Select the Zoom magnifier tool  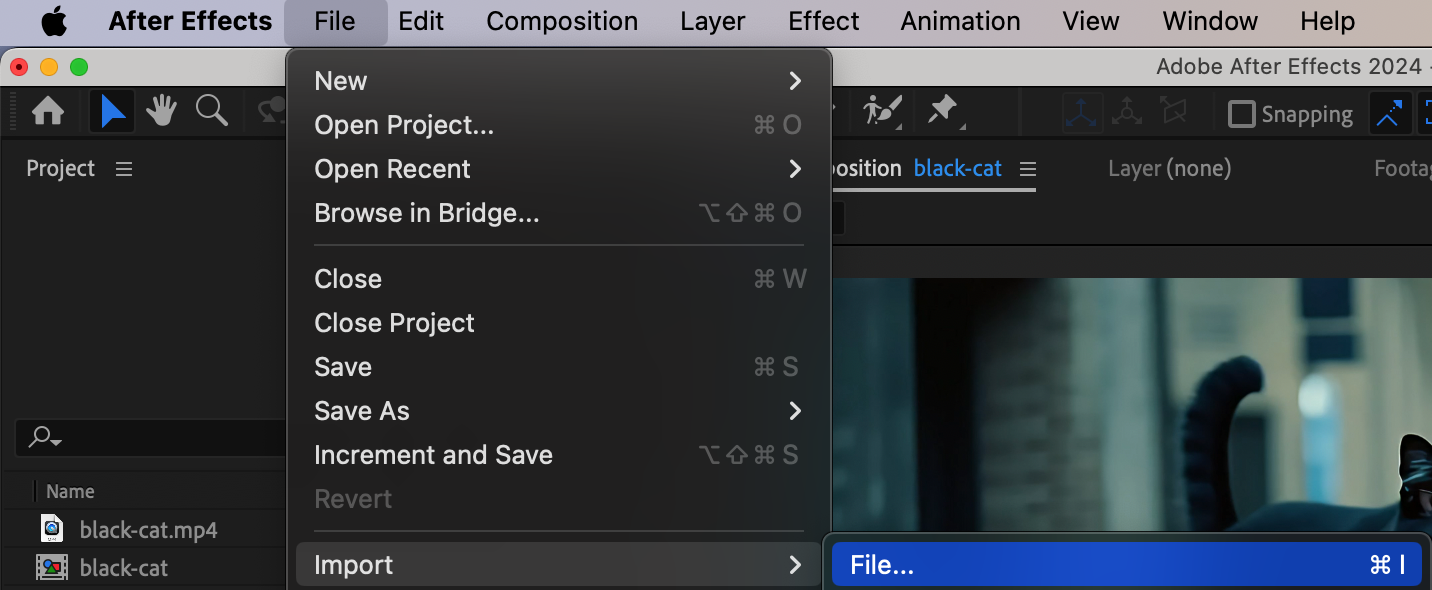coord(211,112)
